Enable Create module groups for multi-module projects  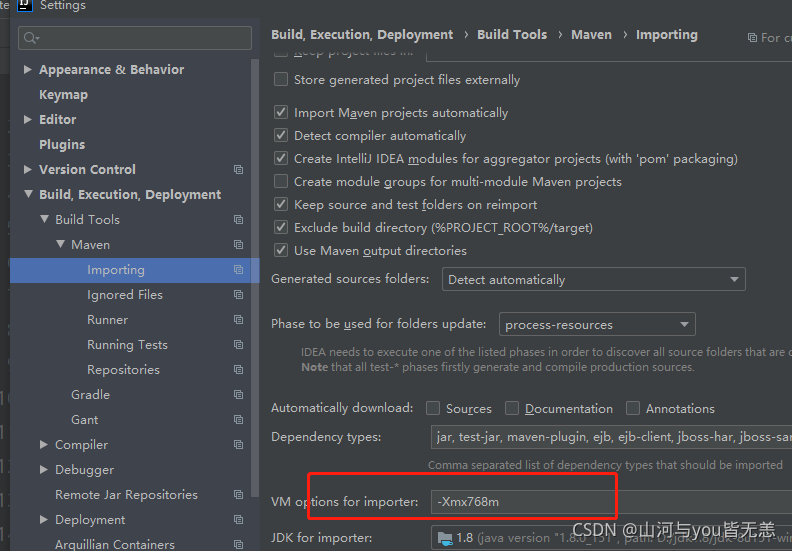(x=281, y=181)
